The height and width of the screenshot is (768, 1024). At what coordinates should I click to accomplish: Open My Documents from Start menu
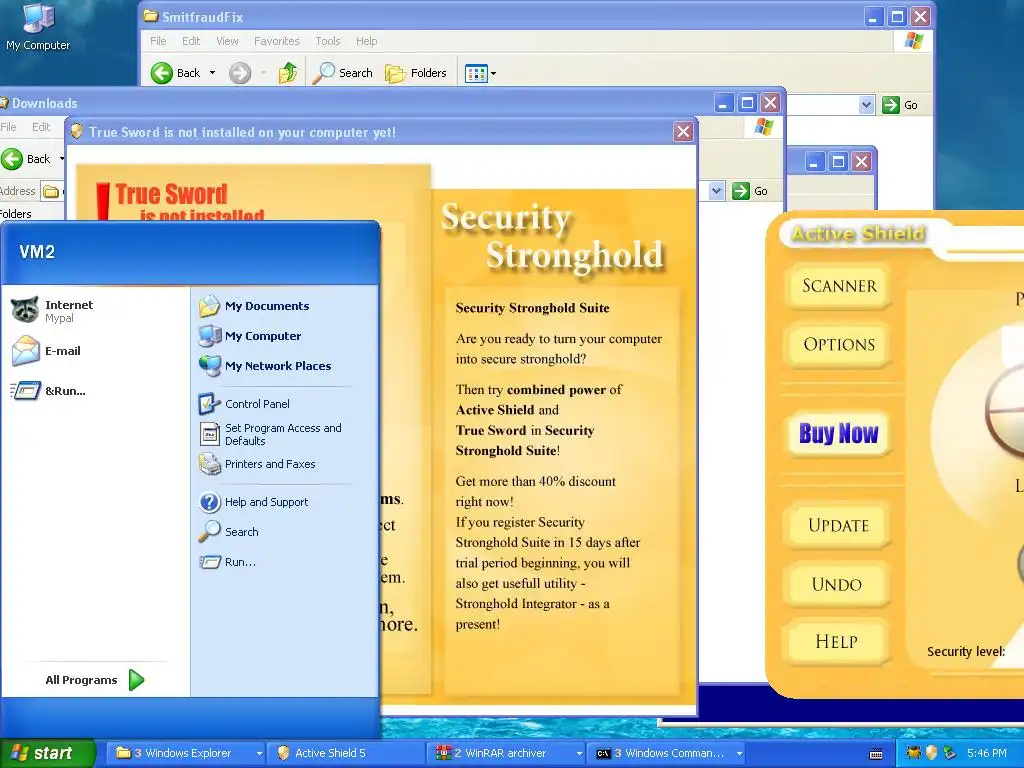pyautogui.click(x=254, y=306)
